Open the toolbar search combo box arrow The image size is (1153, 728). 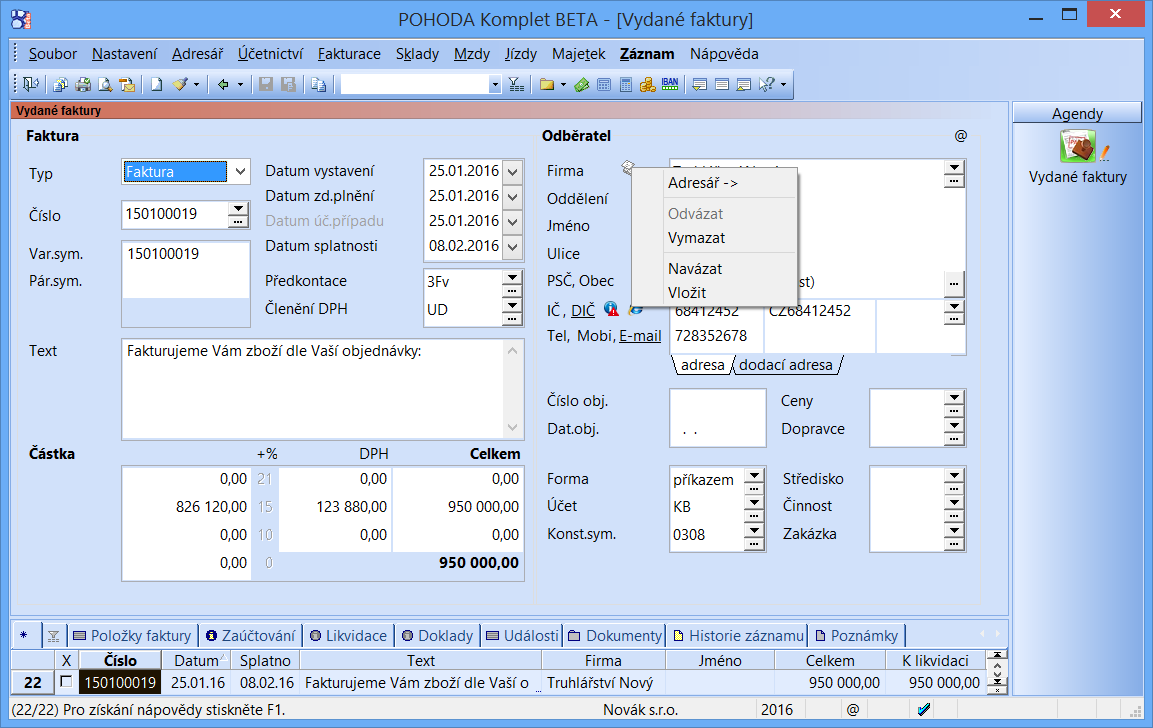point(495,85)
